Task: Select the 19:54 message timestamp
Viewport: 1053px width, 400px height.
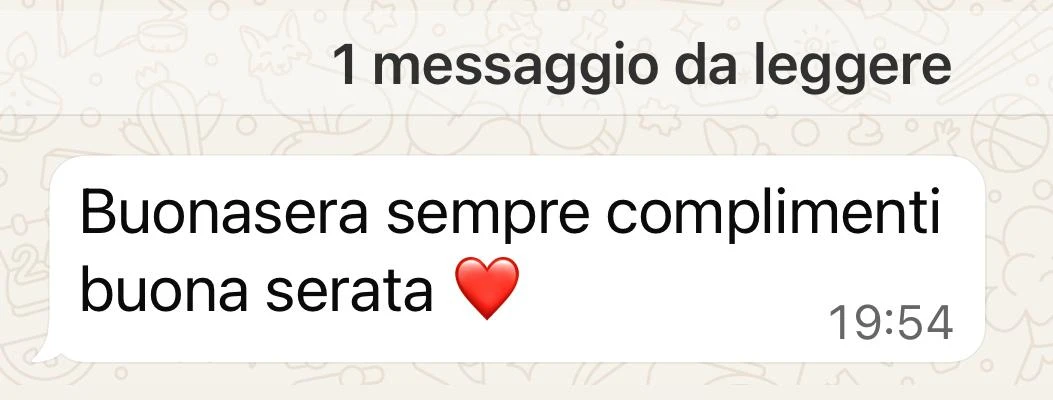Action: (890, 323)
